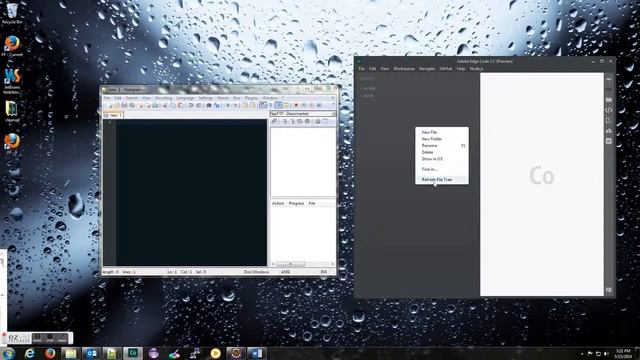The width and height of the screenshot is (640, 360).
Task: Click the Replace icon in Notepad++ toolbar
Action: (x=217, y=105)
